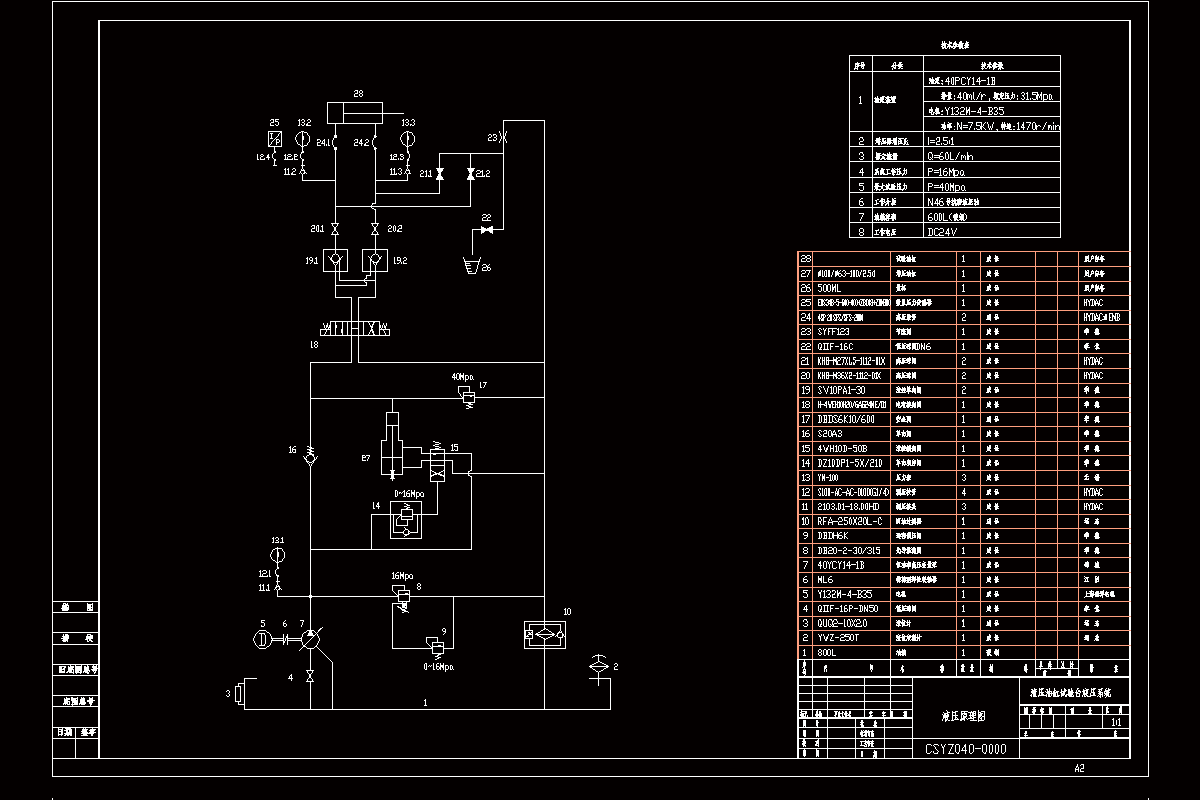Click DBDS6K10/600 entry in parts list
The height and width of the screenshot is (800, 1200).
(846, 419)
